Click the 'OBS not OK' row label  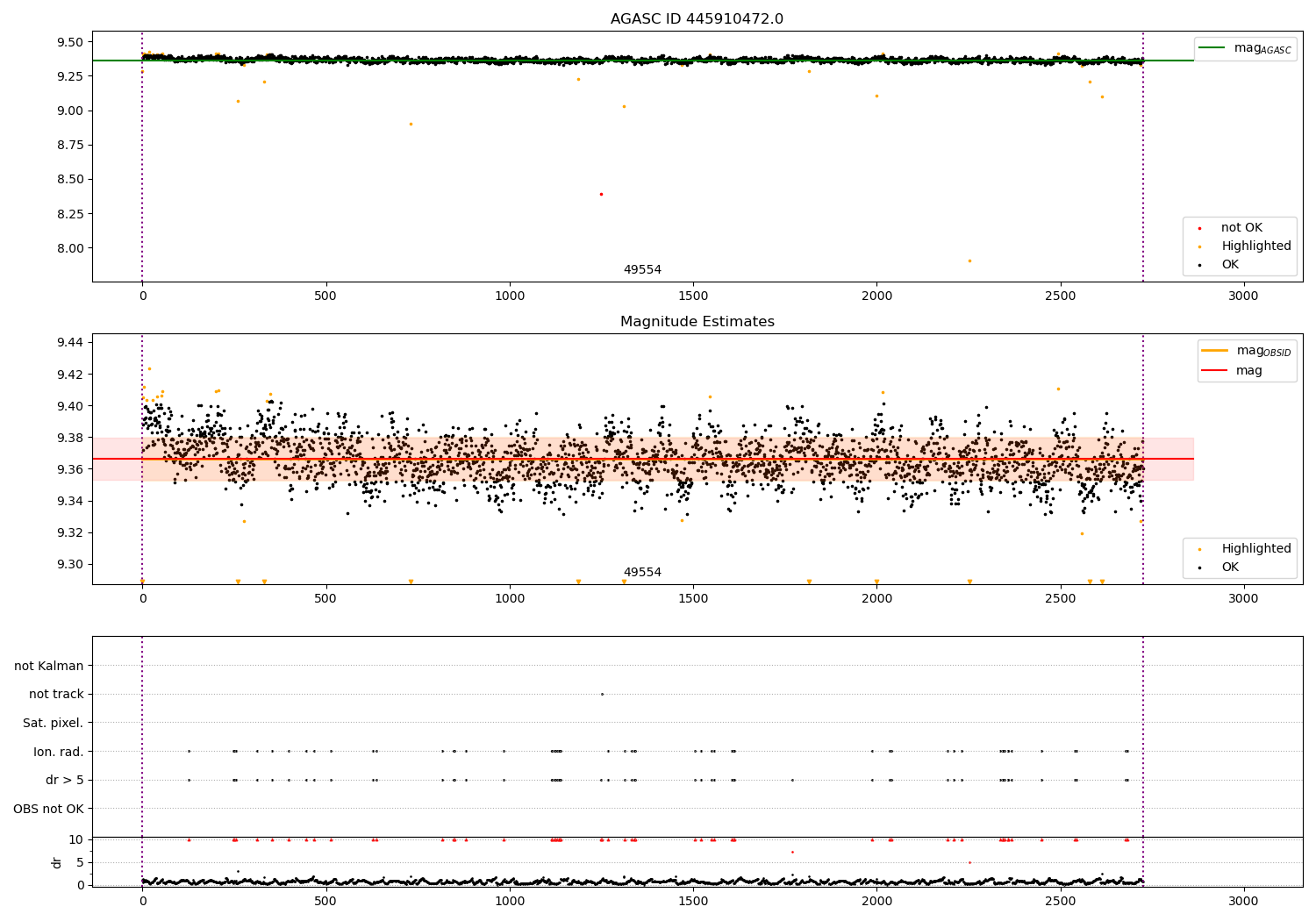[49, 809]
